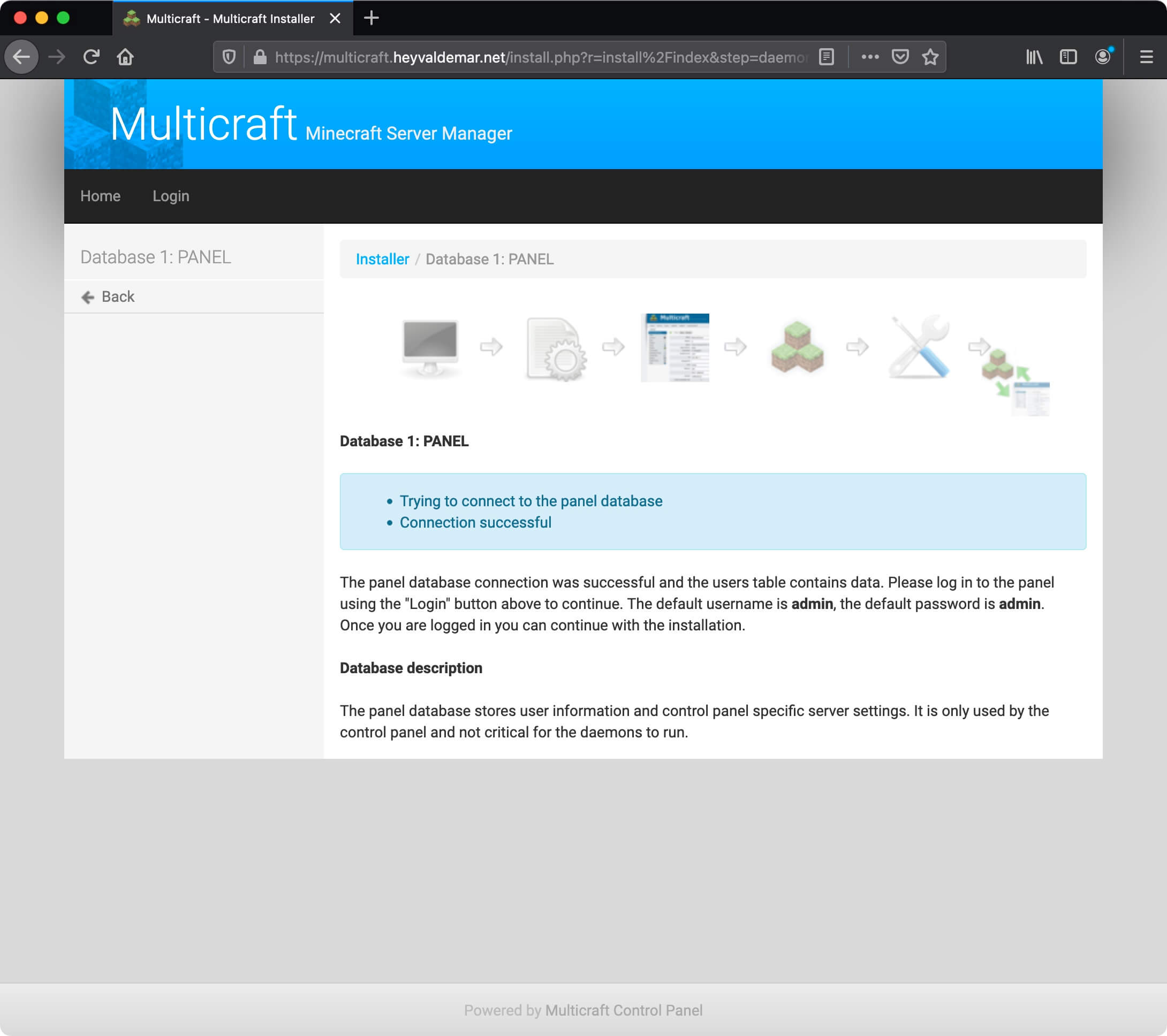Save page to Pocket
This screenshot has width=1167, height=1036.
900,57
